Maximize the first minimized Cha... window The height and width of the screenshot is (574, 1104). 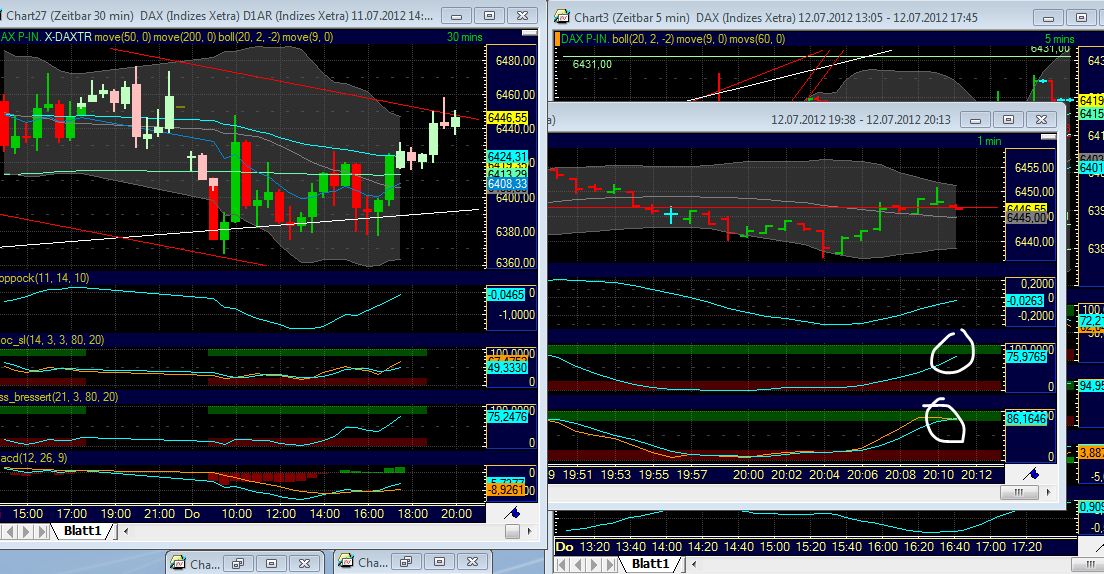point(271,563)
